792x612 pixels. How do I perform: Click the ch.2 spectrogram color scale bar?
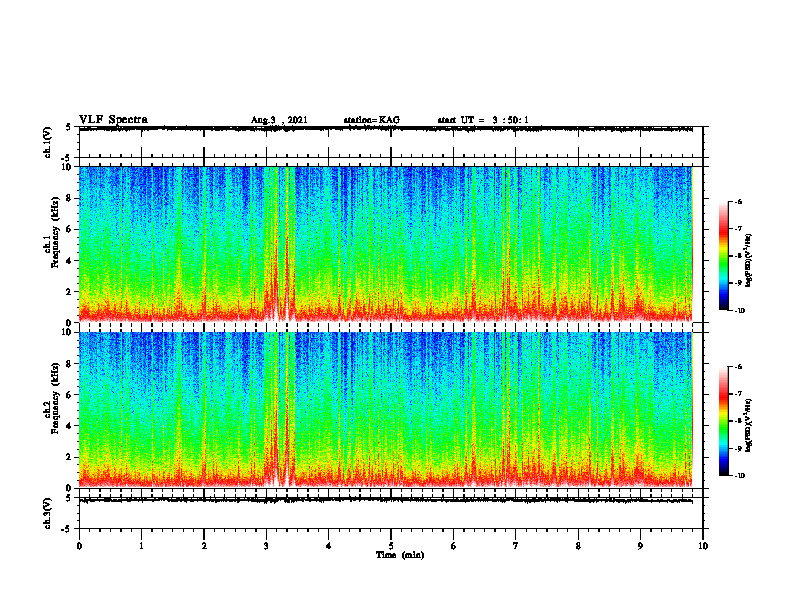(723, 421)
